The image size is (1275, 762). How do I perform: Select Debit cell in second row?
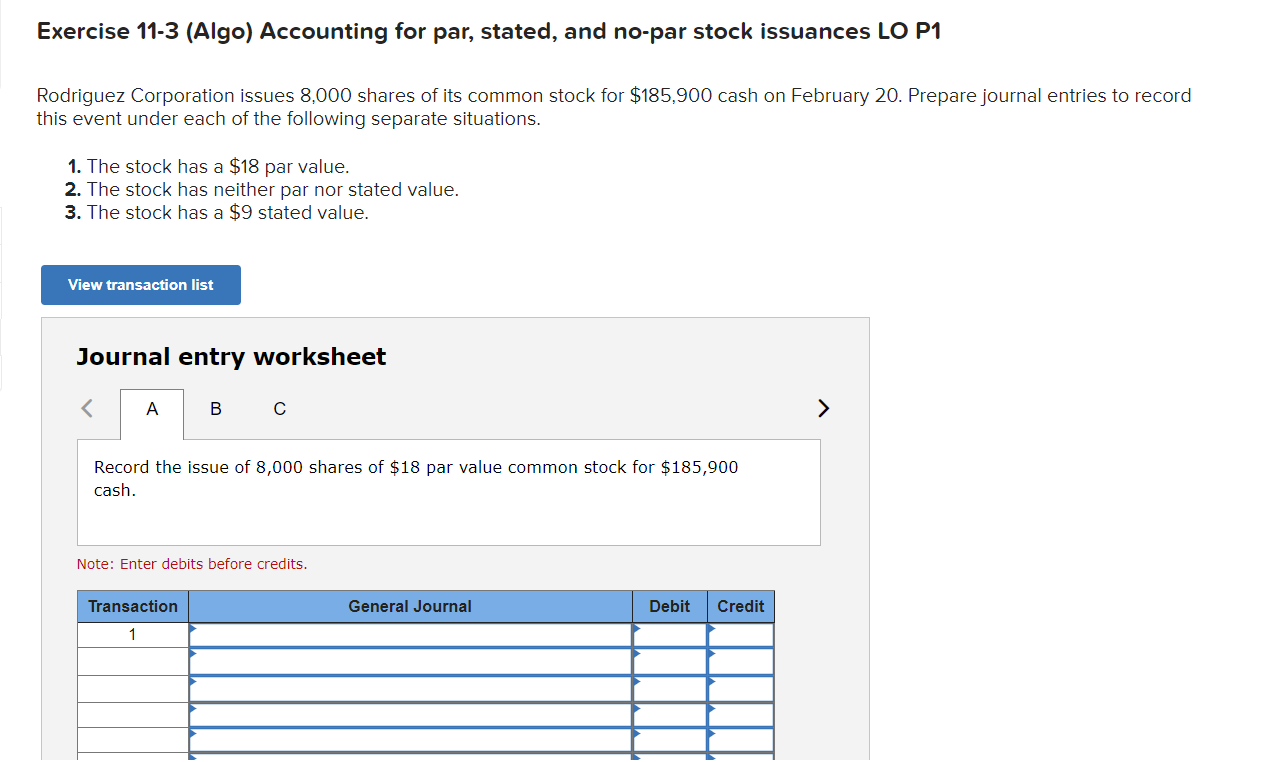click(x=670, y=662)
